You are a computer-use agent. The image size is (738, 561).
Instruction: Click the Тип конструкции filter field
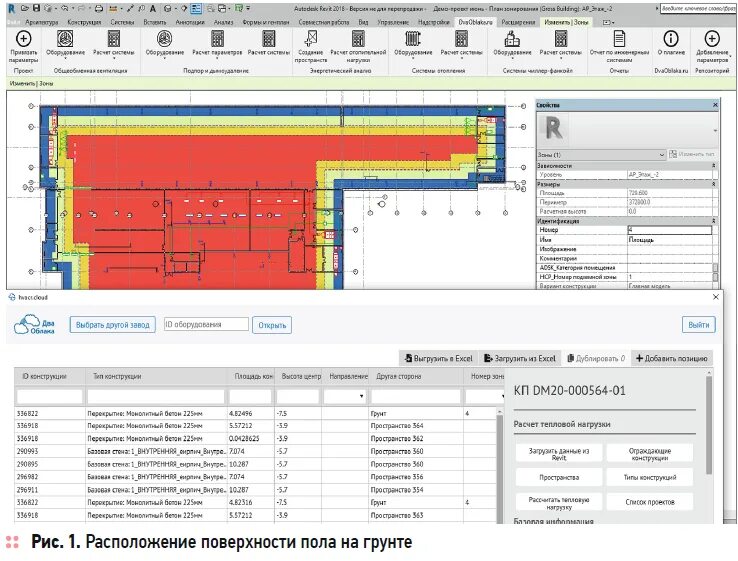coord(156,396)
